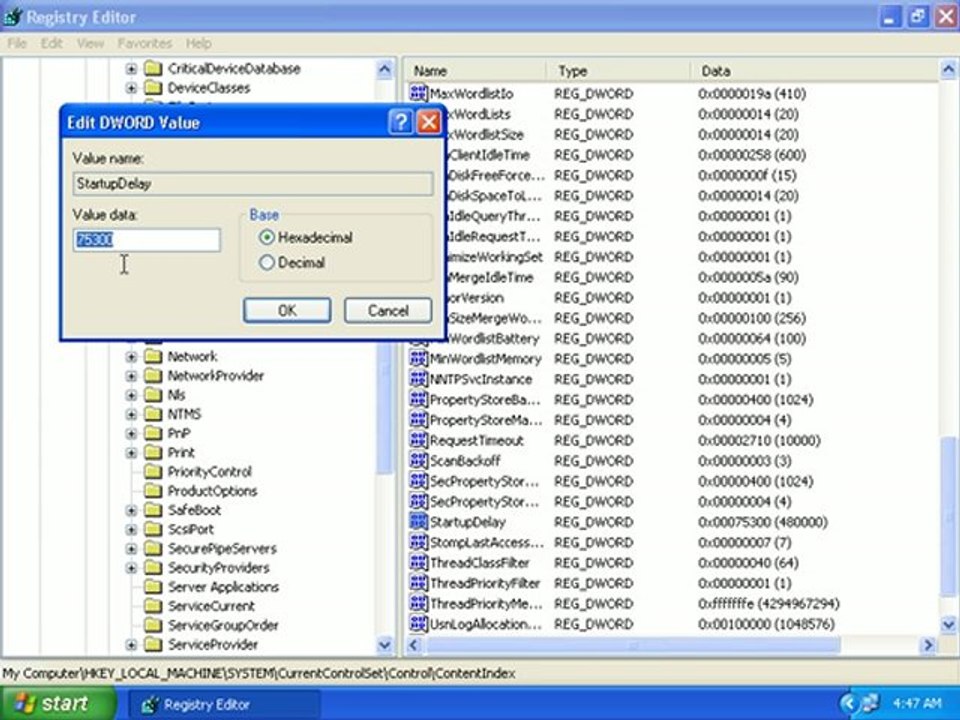Expand the ScsiPort key
This screenshot has width=960, height=720.
(x=131, y=530)
